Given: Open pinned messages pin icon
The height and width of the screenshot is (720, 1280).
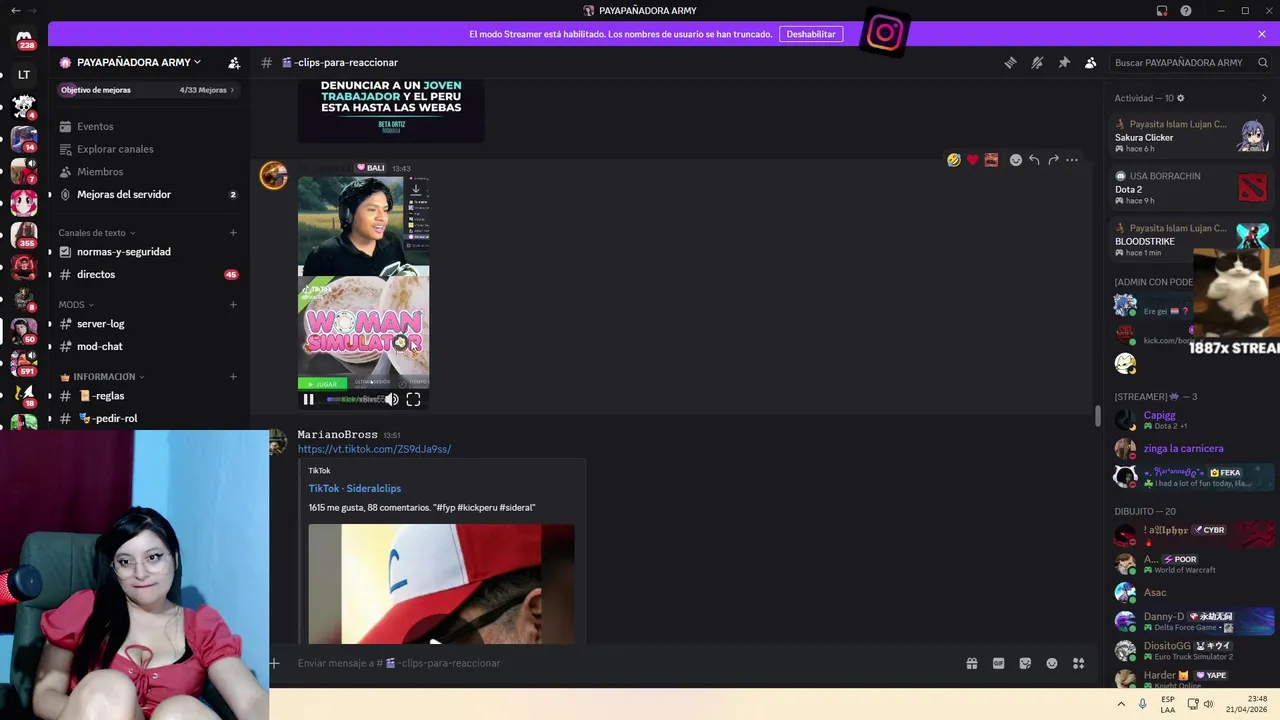Looking at the screenshot, I should (x=1064, y=62).
